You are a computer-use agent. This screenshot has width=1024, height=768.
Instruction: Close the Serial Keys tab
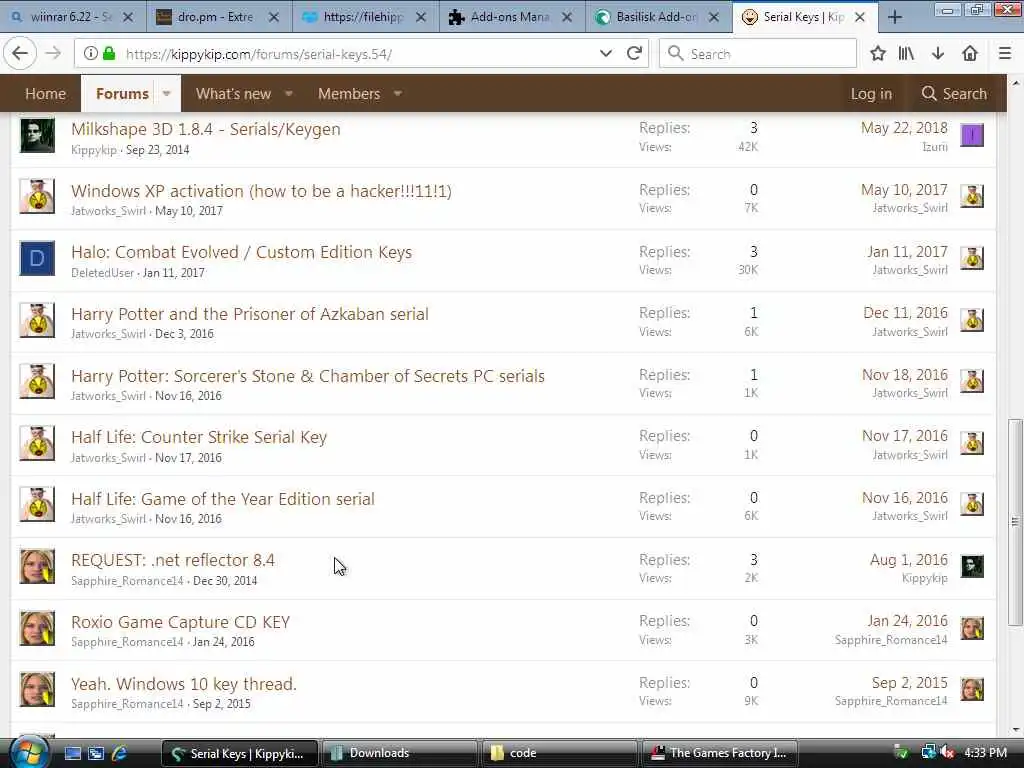point(860,17)
